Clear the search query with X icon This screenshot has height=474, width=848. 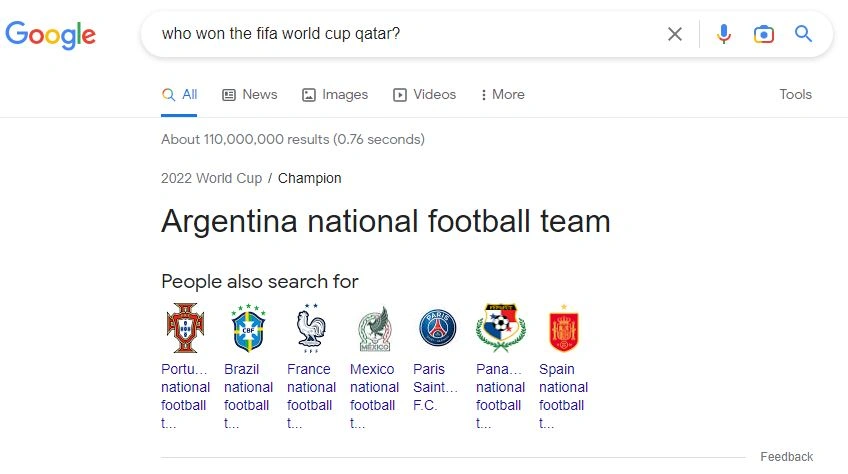click(675, 35)
